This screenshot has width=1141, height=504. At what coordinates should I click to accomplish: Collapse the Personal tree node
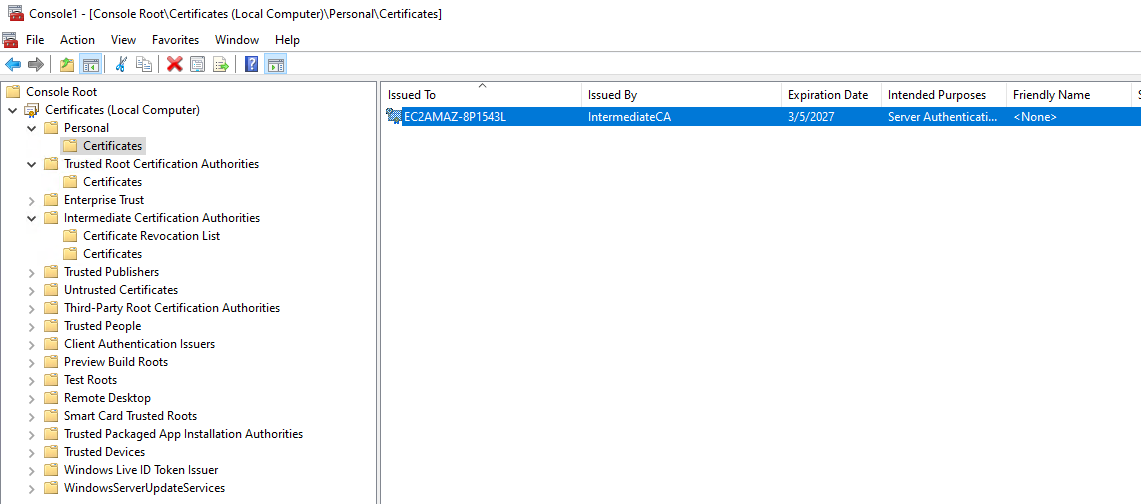[x=31, y=128]
